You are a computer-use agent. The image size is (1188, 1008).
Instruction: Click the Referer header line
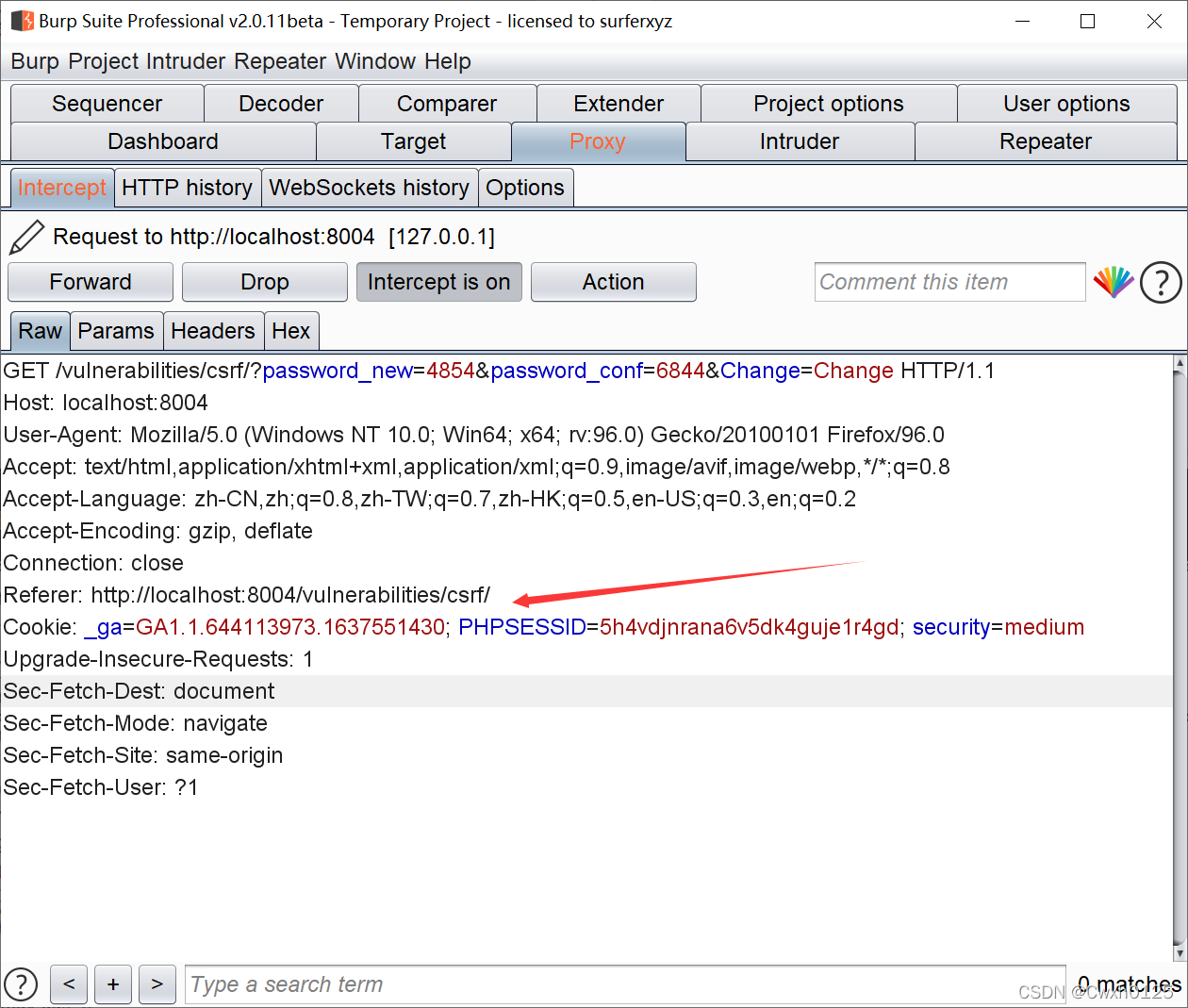[x=247, y=595]
